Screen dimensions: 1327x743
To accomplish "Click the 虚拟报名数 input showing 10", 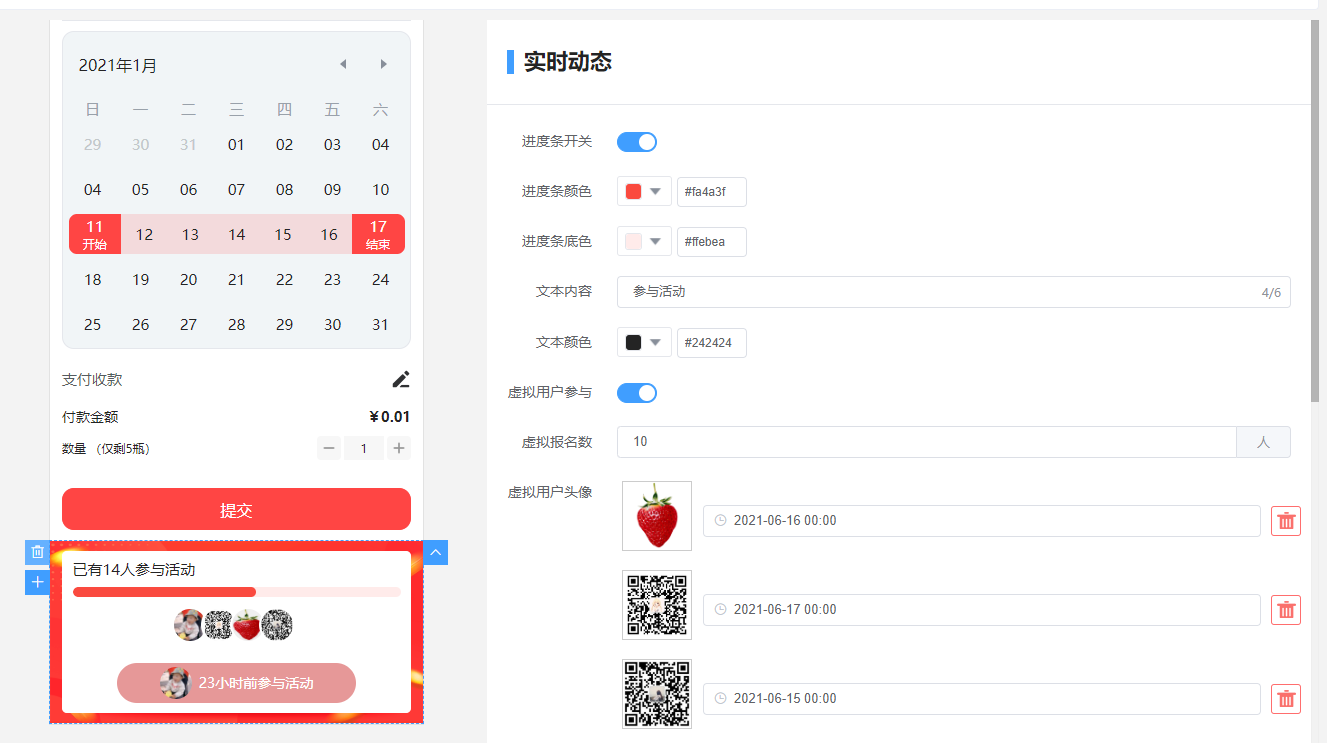I will [x=927, y=442].
